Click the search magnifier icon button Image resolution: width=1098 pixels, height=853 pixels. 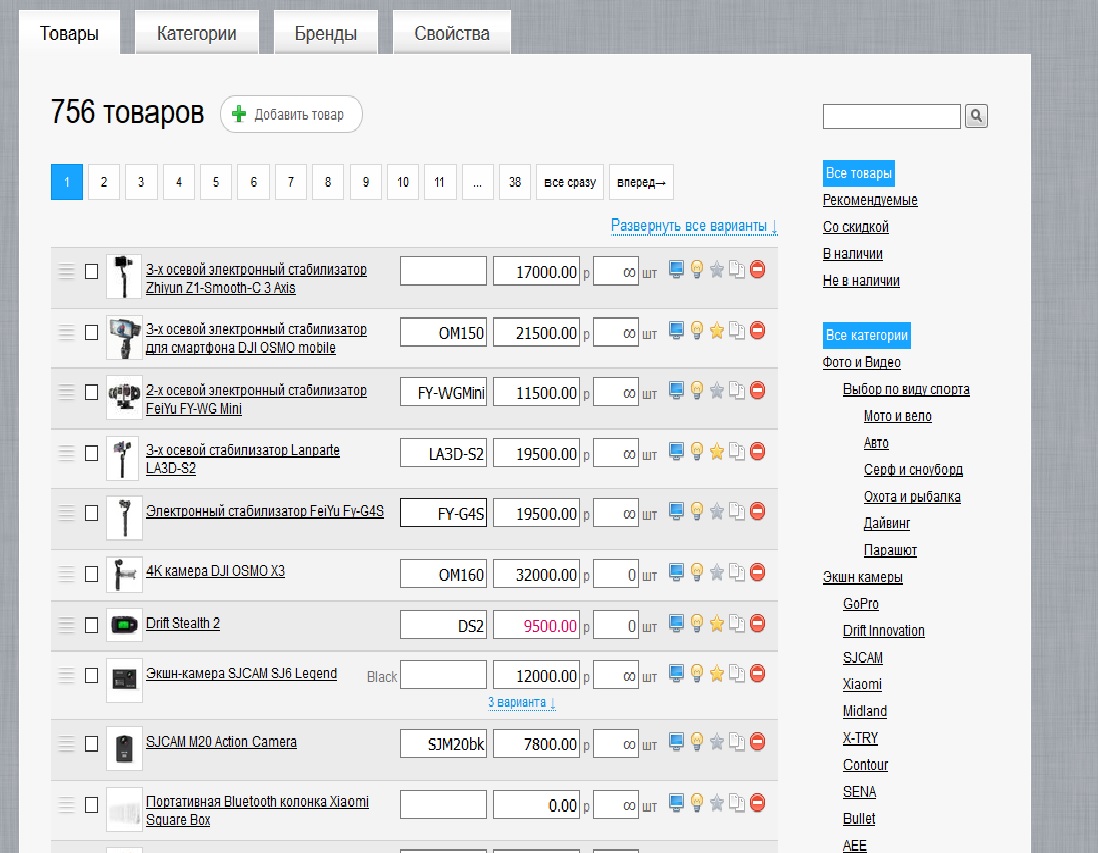pyautogui.click(x=976, y=116)
